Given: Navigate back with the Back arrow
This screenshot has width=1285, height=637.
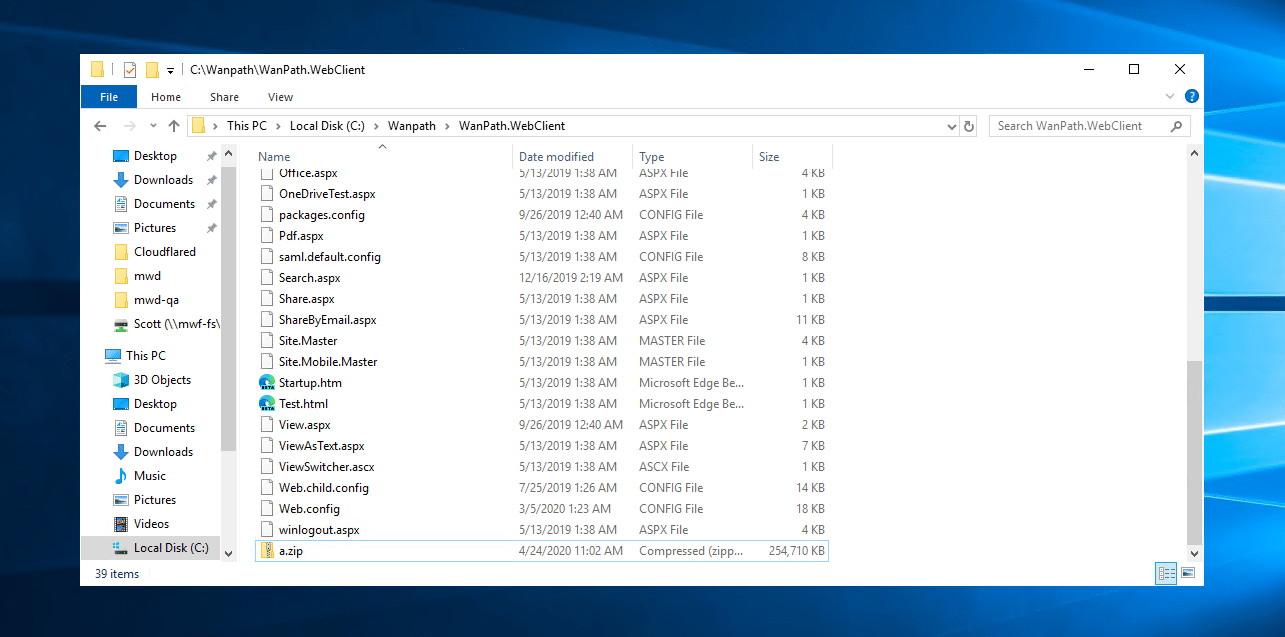Looking at the screenshot, I should point(100,126).
